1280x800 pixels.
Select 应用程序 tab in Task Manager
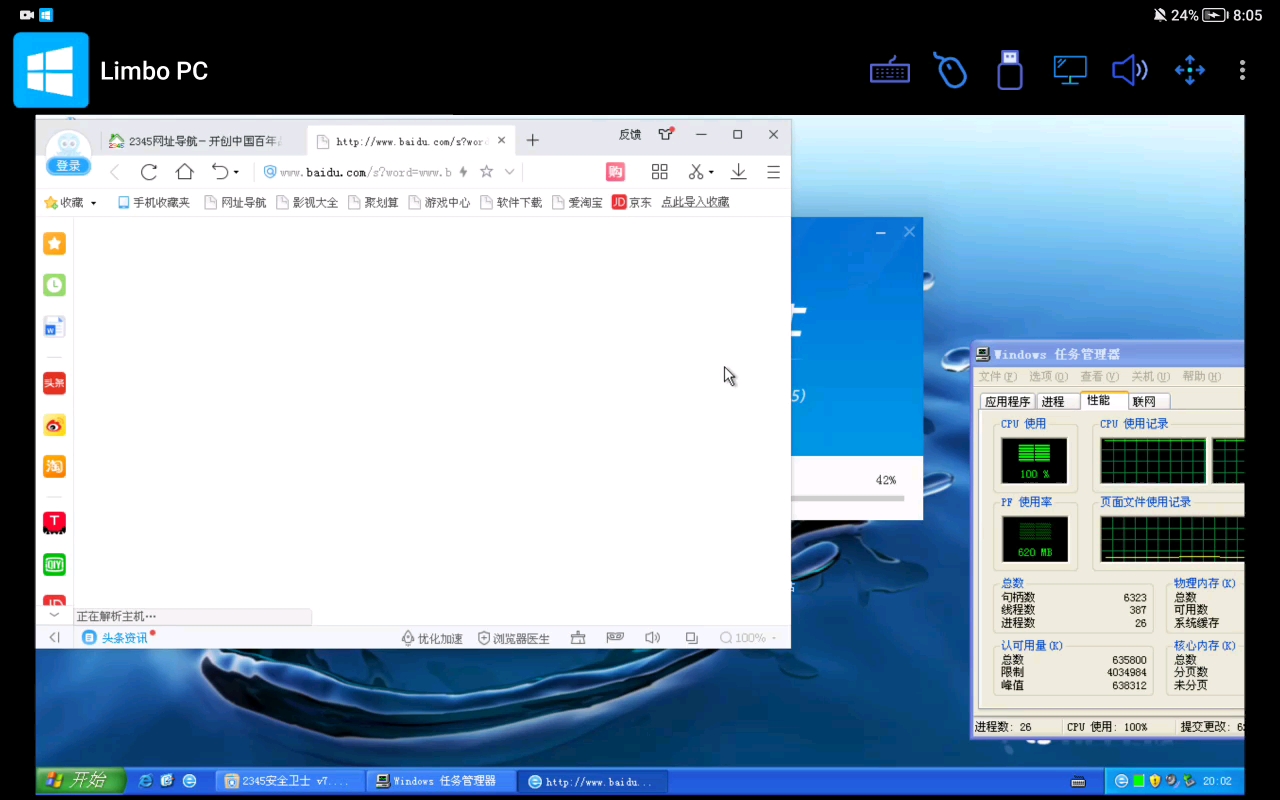(1008, 401)
